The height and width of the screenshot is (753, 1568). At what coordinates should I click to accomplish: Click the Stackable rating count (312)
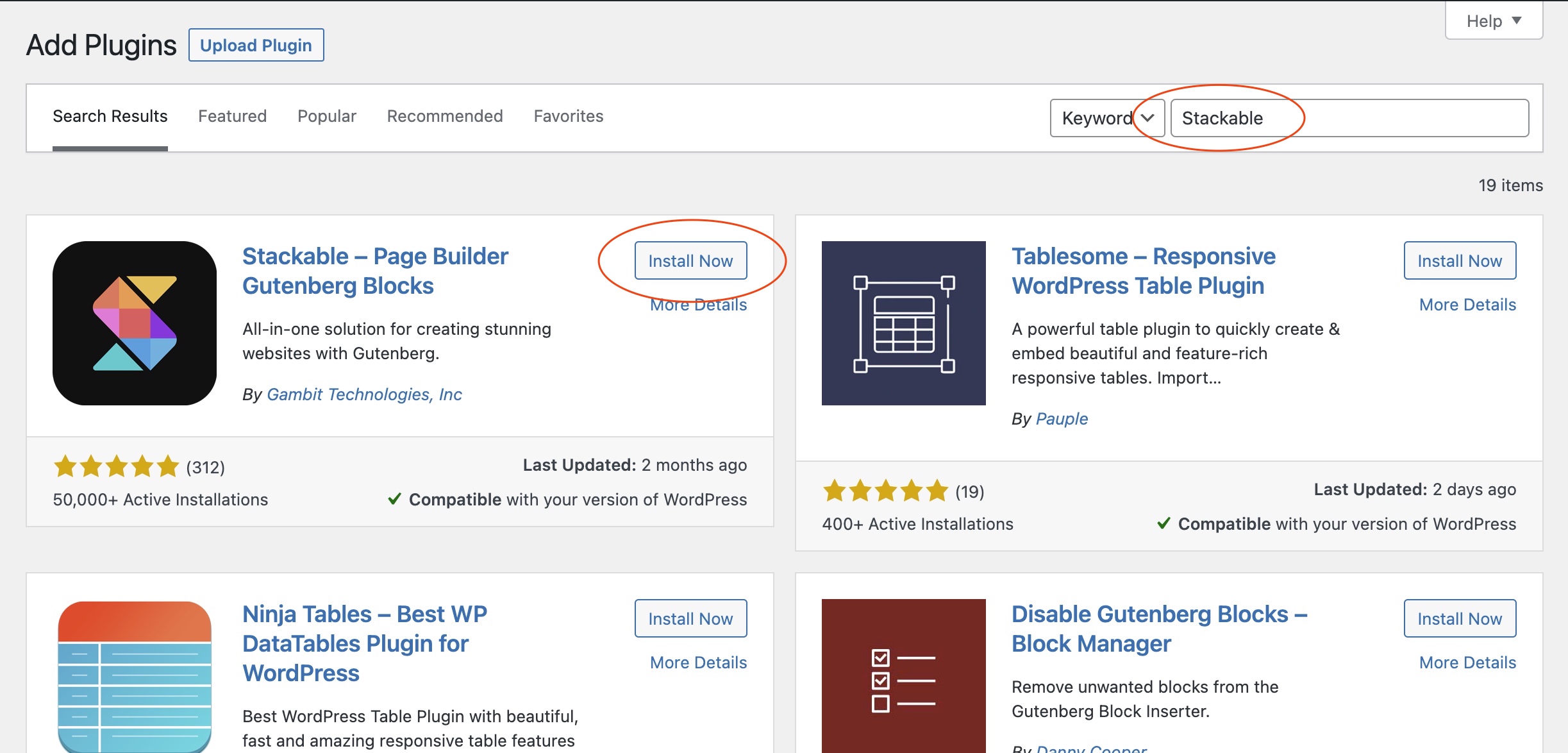coord(205,467)
